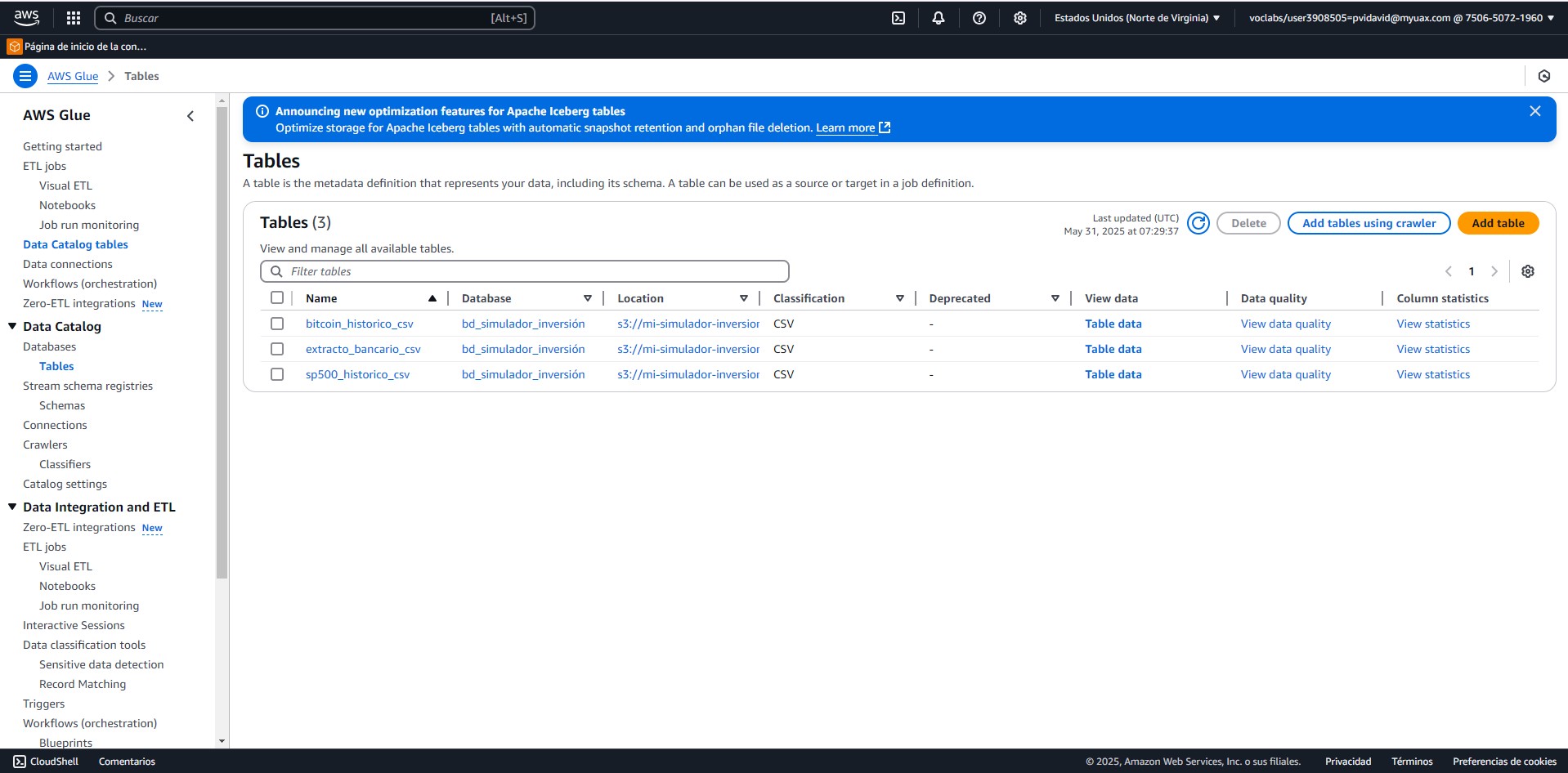This screenshot has height=773, width=1568.
Task: Open database link in sp500_historico_csv row
Action: click(523, 374)
